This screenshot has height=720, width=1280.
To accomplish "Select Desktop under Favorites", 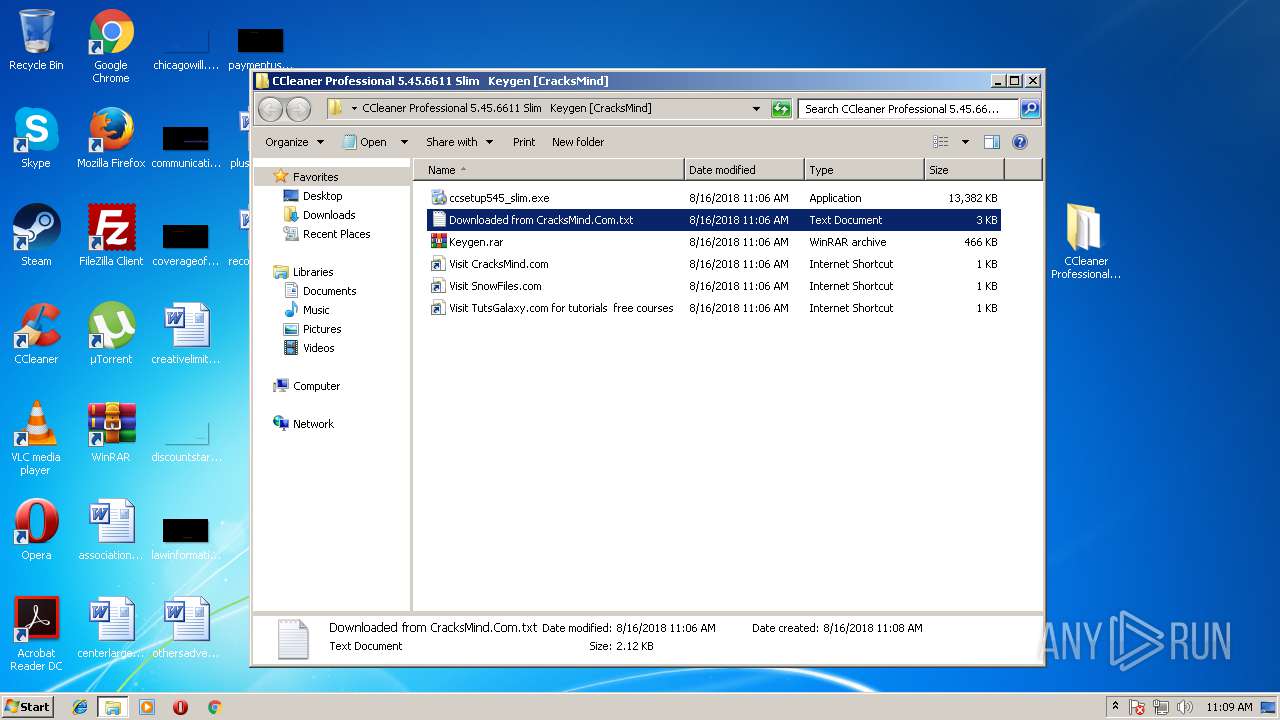I will click(x=322, y=196).
